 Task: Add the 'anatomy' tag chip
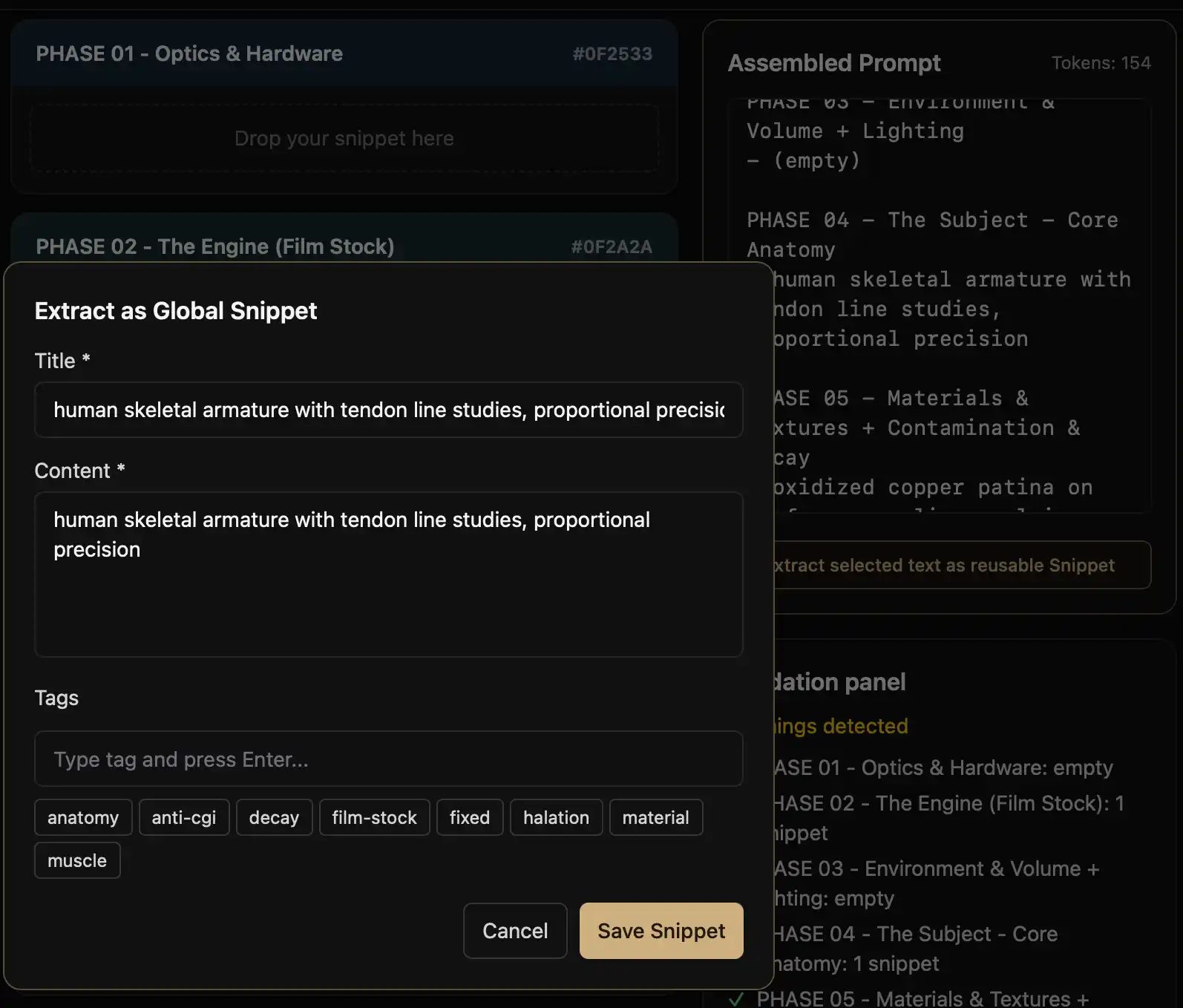click(x=83, y=817)
